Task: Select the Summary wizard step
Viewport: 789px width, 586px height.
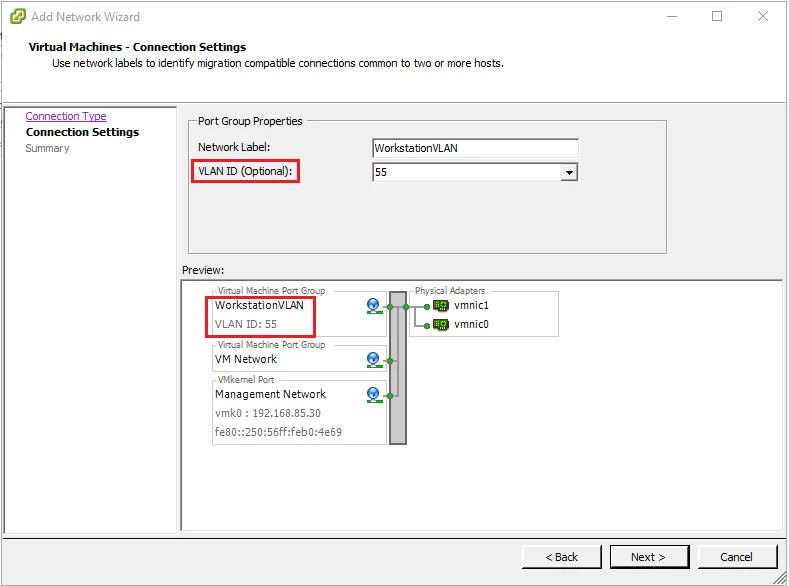Action: click(47, 148)
